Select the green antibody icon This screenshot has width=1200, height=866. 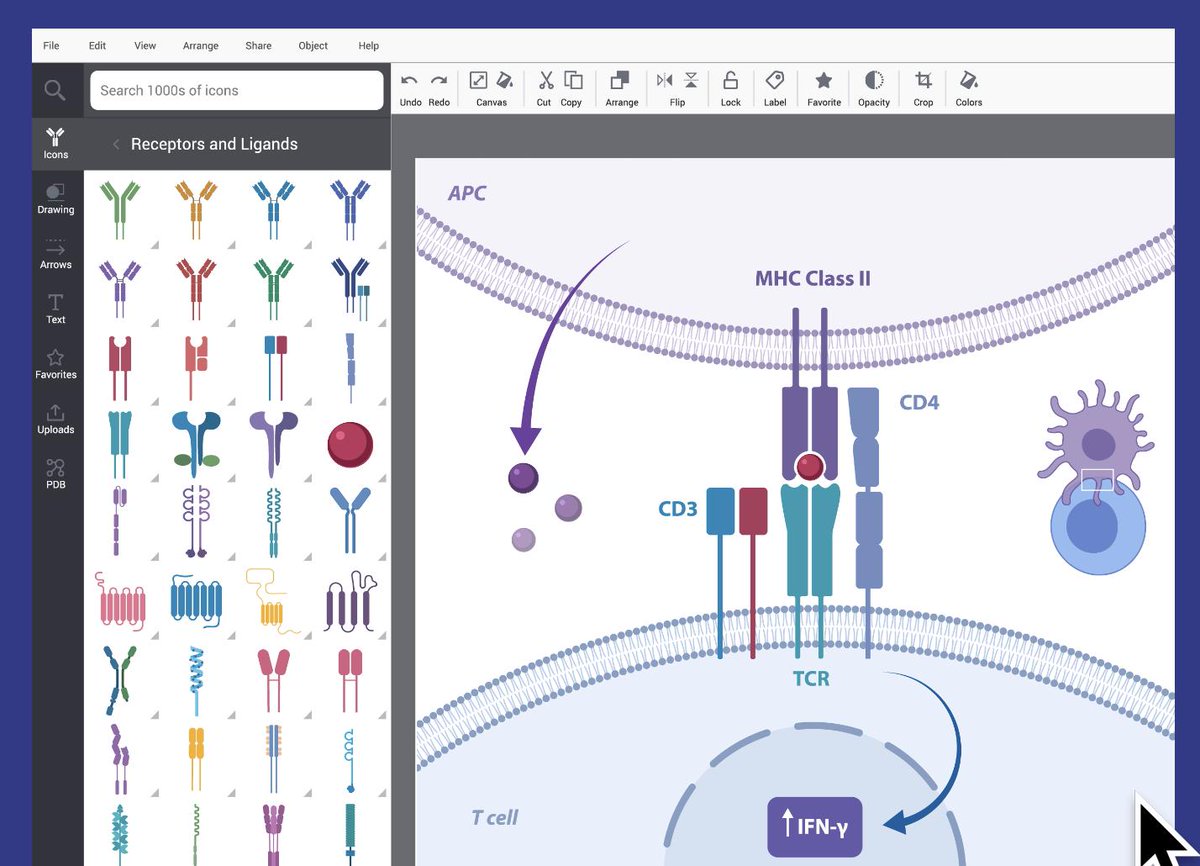pos(120,208)
